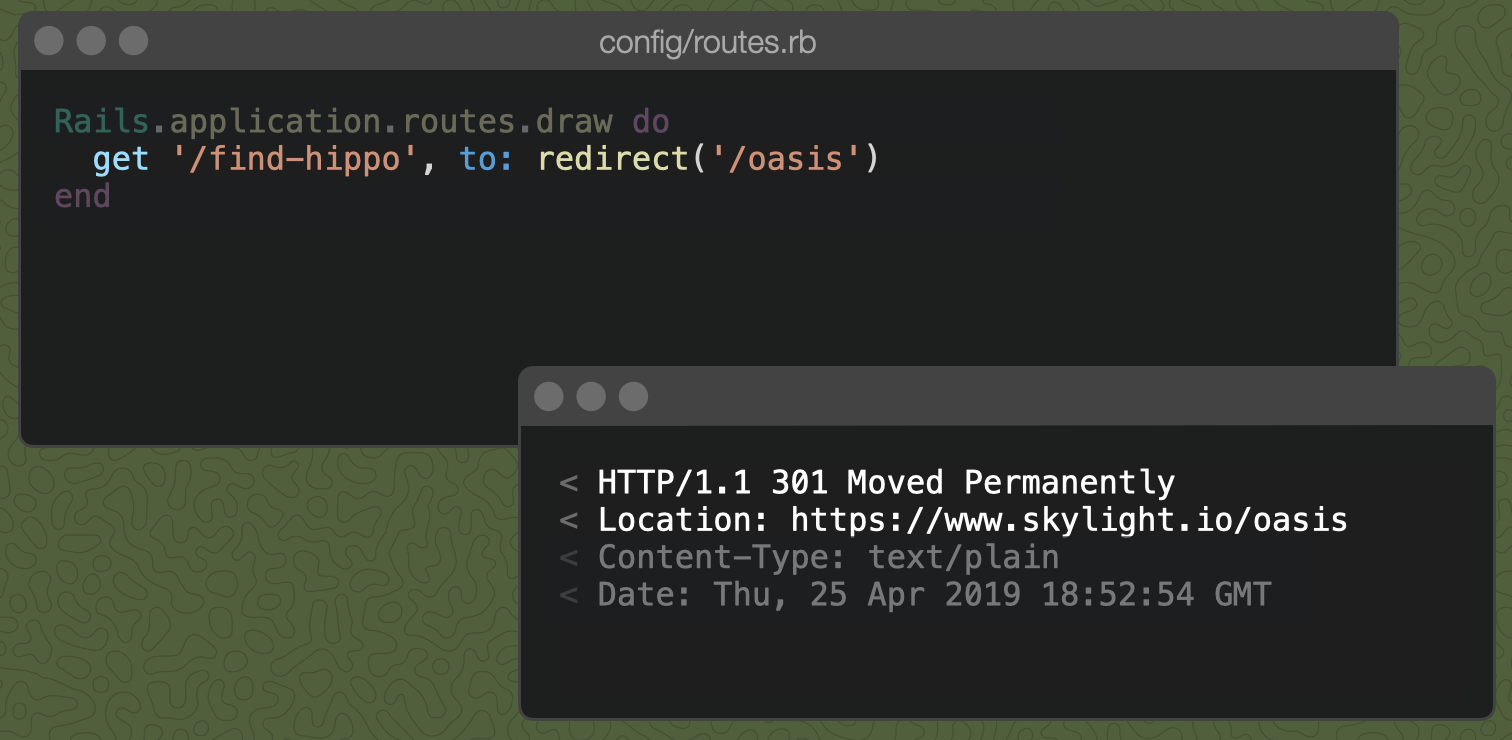1512x740 pixels.
Task: Select the config/routes.rb title bar label
Action: click(x=707, y=42)
